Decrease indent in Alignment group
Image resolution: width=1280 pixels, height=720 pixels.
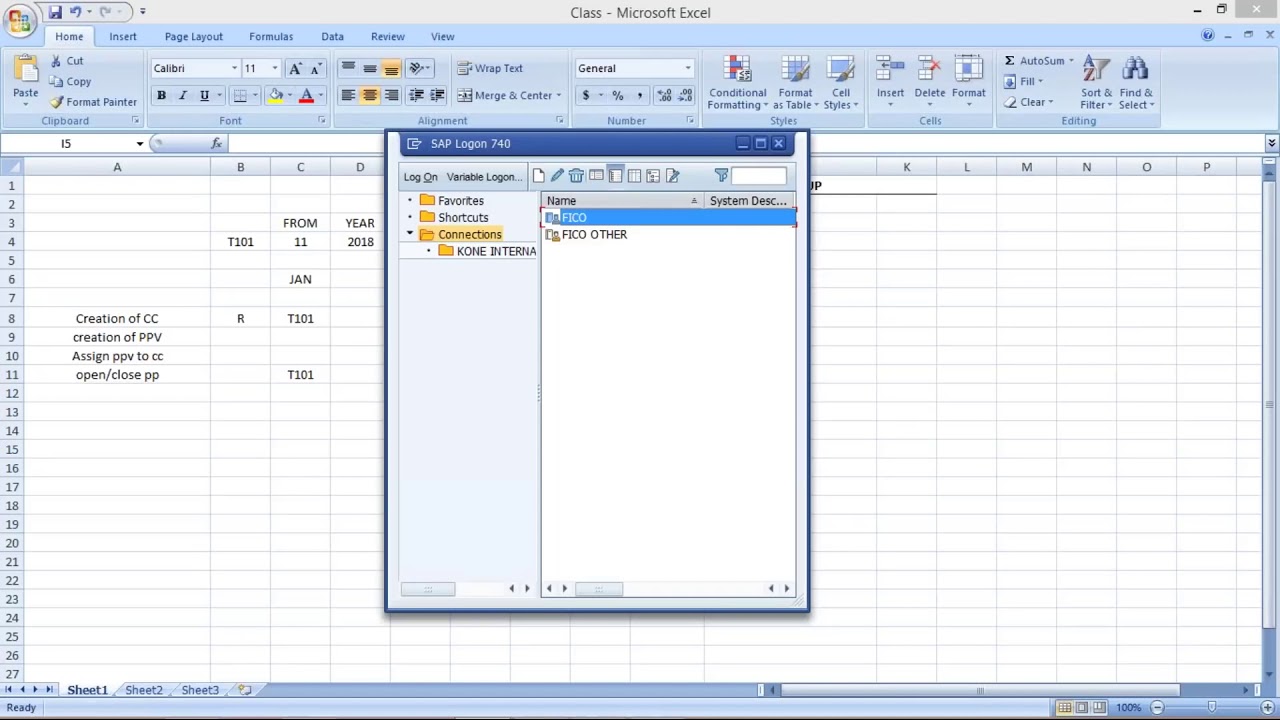(416, 95)
